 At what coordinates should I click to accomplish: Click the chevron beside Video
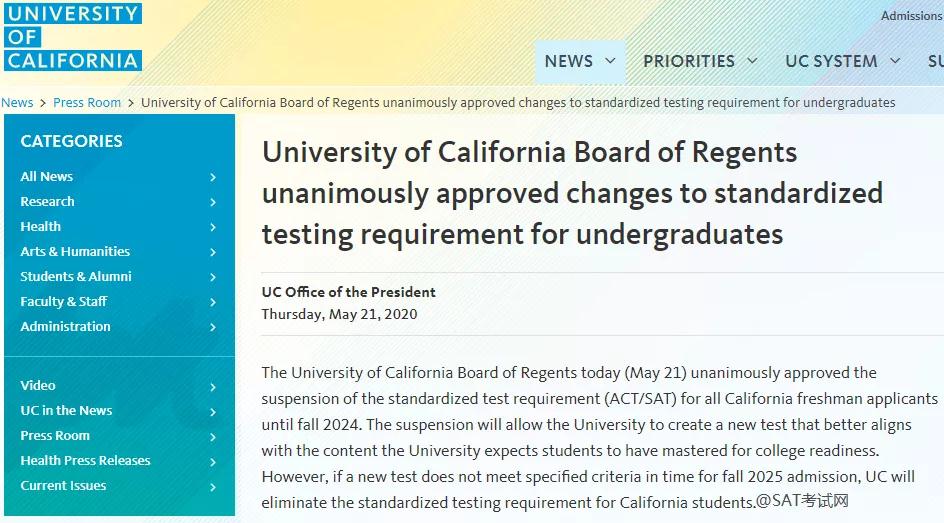213,387
